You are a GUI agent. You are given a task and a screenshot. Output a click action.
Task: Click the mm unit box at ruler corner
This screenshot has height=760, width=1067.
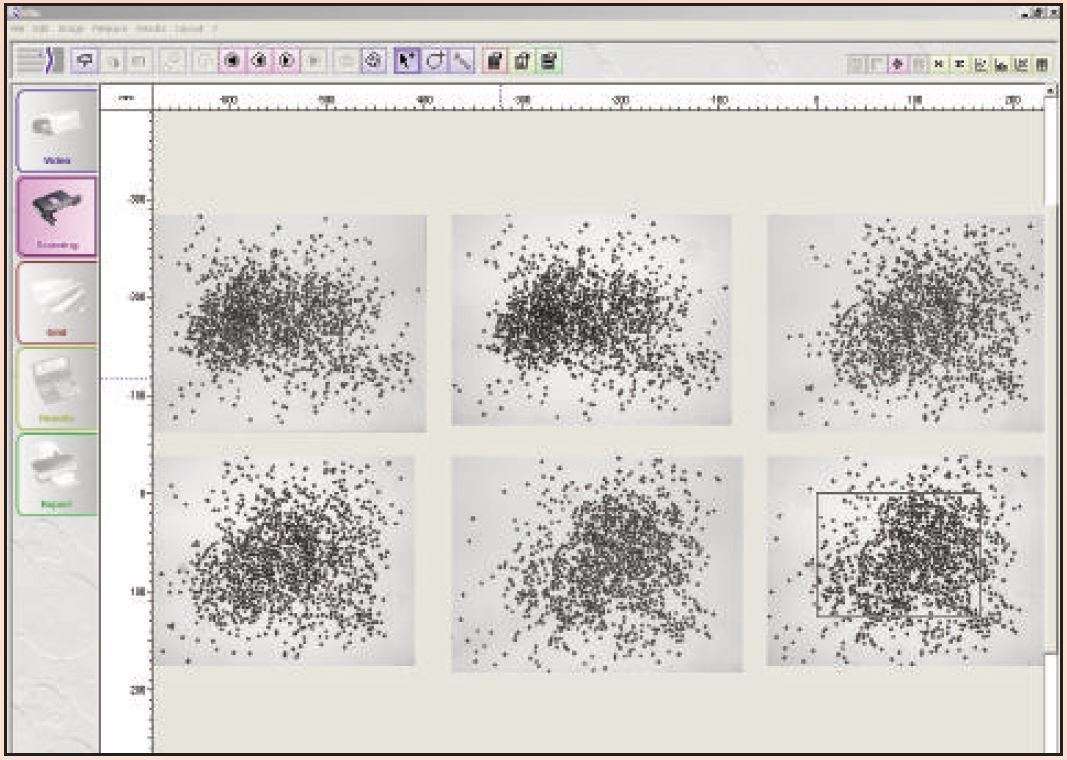pos(126,97)
